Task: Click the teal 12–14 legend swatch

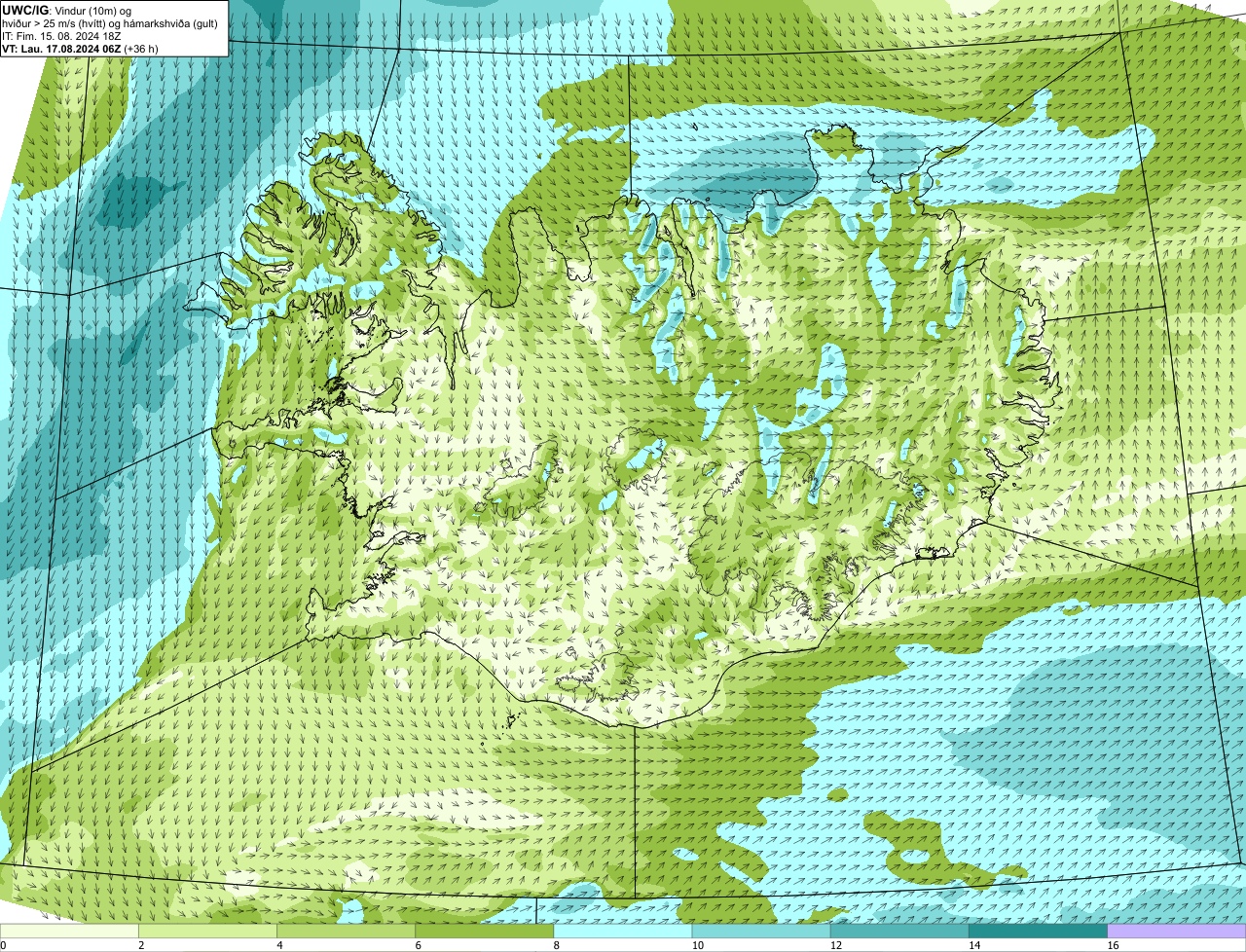Action: pyautogui.click(x=899, y=932)
